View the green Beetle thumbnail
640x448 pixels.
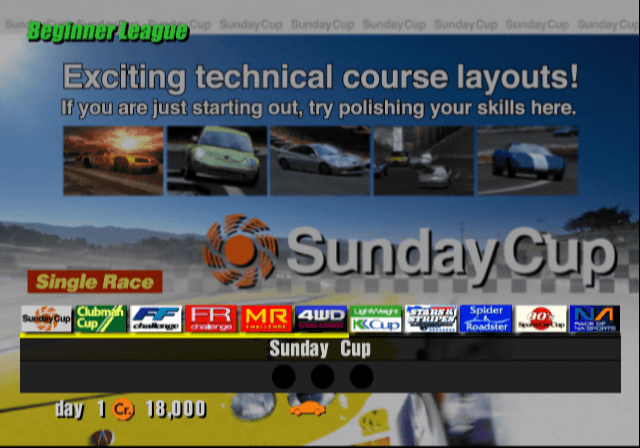217,160
